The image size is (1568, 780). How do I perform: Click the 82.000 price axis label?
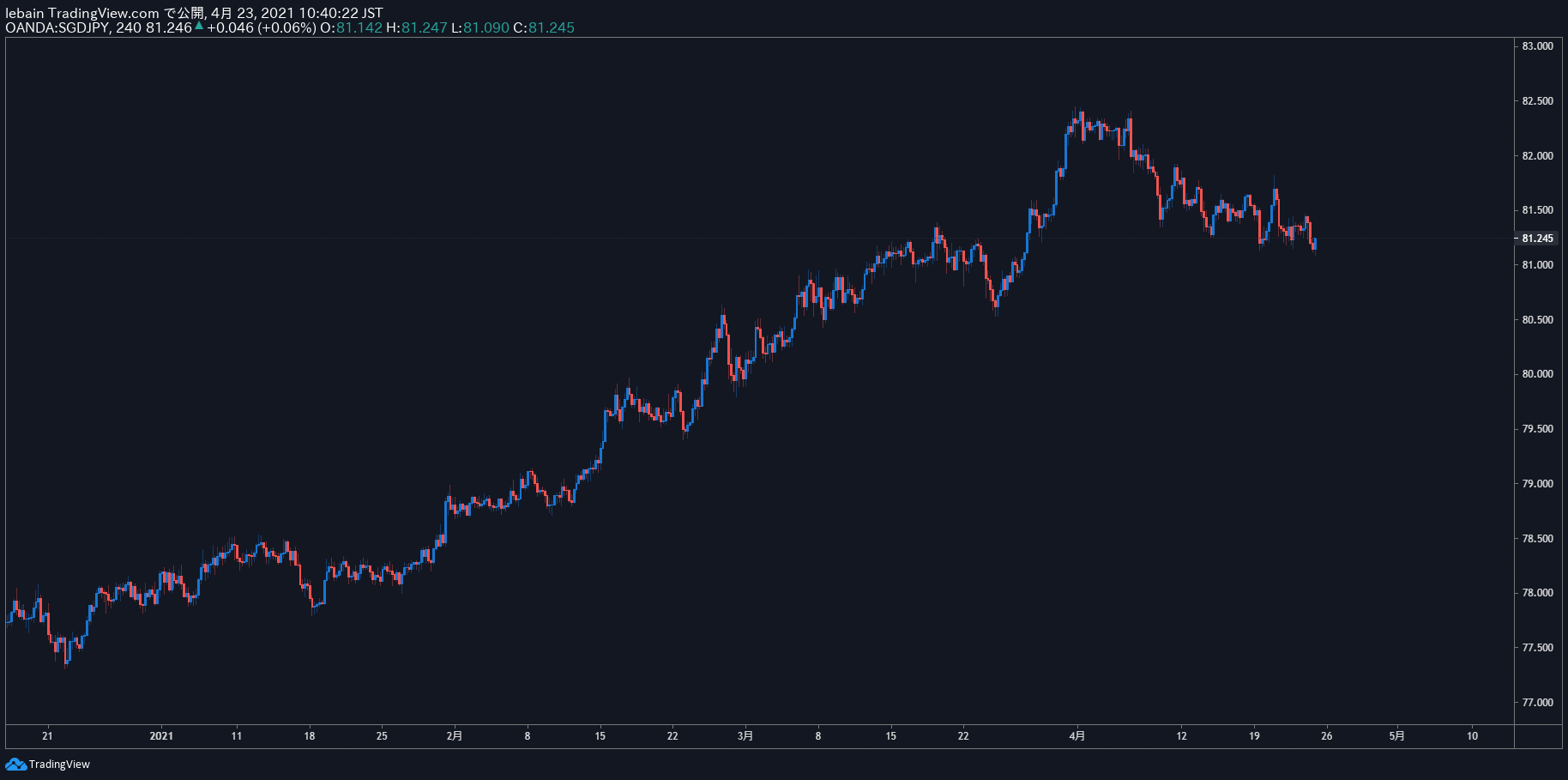point(1537,156)
